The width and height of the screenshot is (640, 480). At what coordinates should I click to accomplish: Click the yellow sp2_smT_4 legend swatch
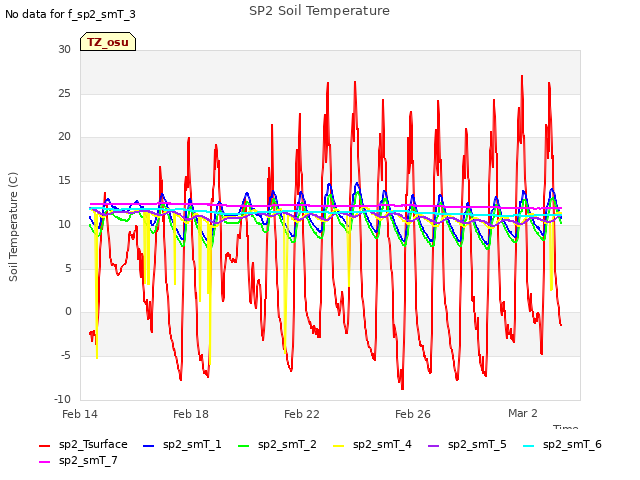(339, 446)
